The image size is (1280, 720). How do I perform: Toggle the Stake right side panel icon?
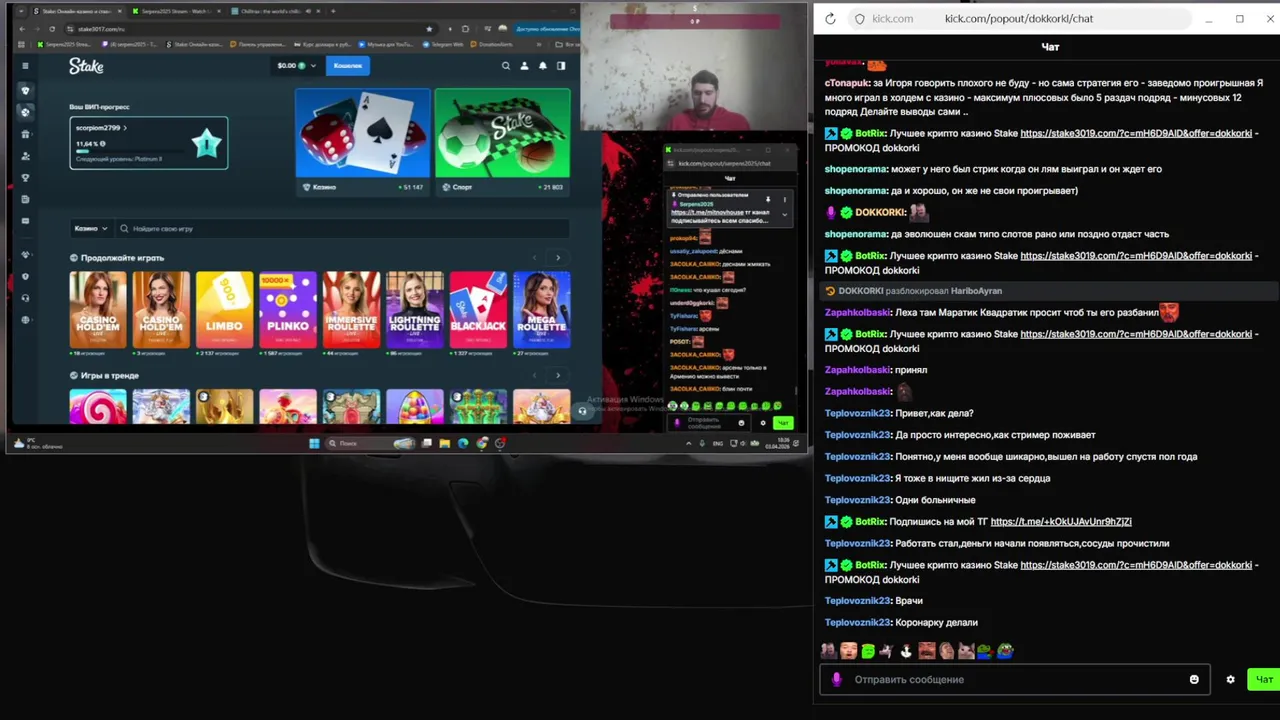pyautogui.click(x=561, y=66)
